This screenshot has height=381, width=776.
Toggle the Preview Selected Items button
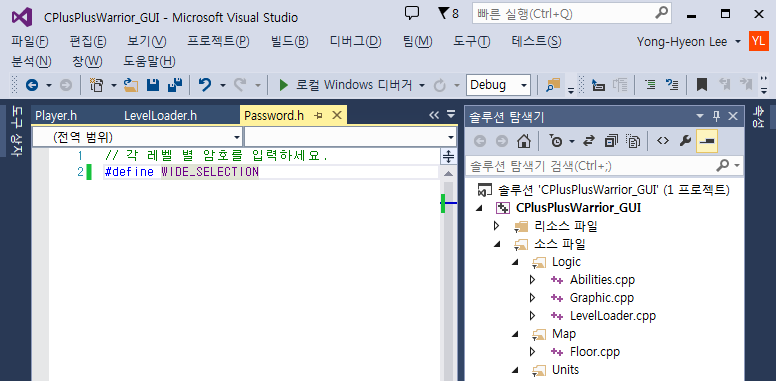tap(707, 141)
